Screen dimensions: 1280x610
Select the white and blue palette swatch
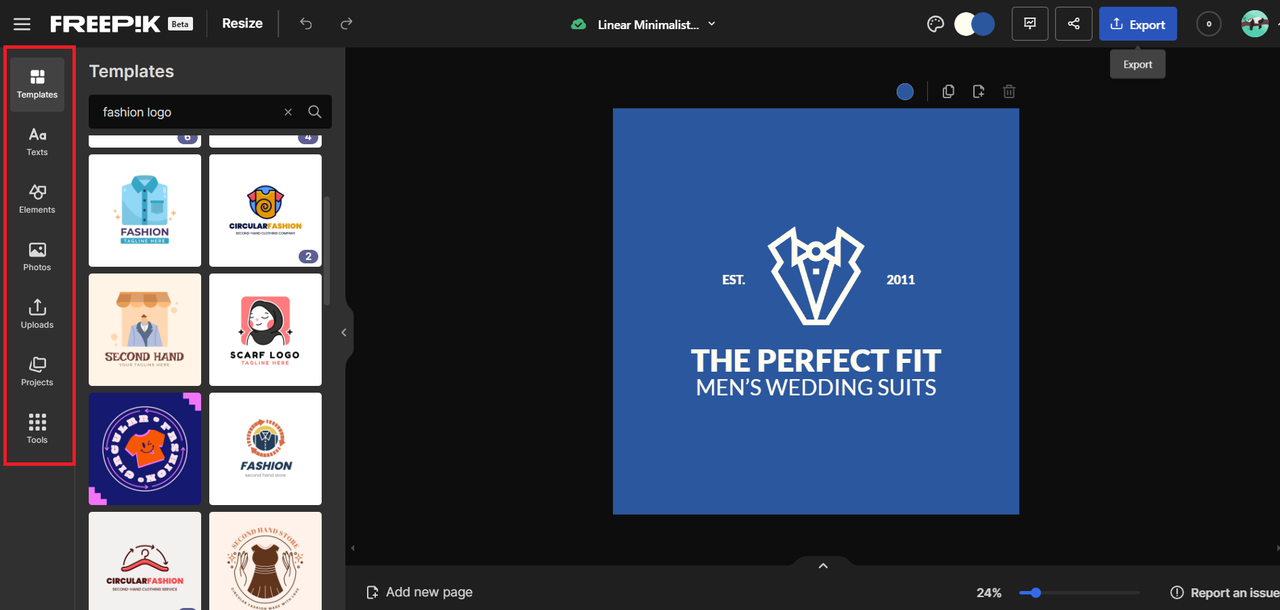pyautogui.click(x=974, y=24)
